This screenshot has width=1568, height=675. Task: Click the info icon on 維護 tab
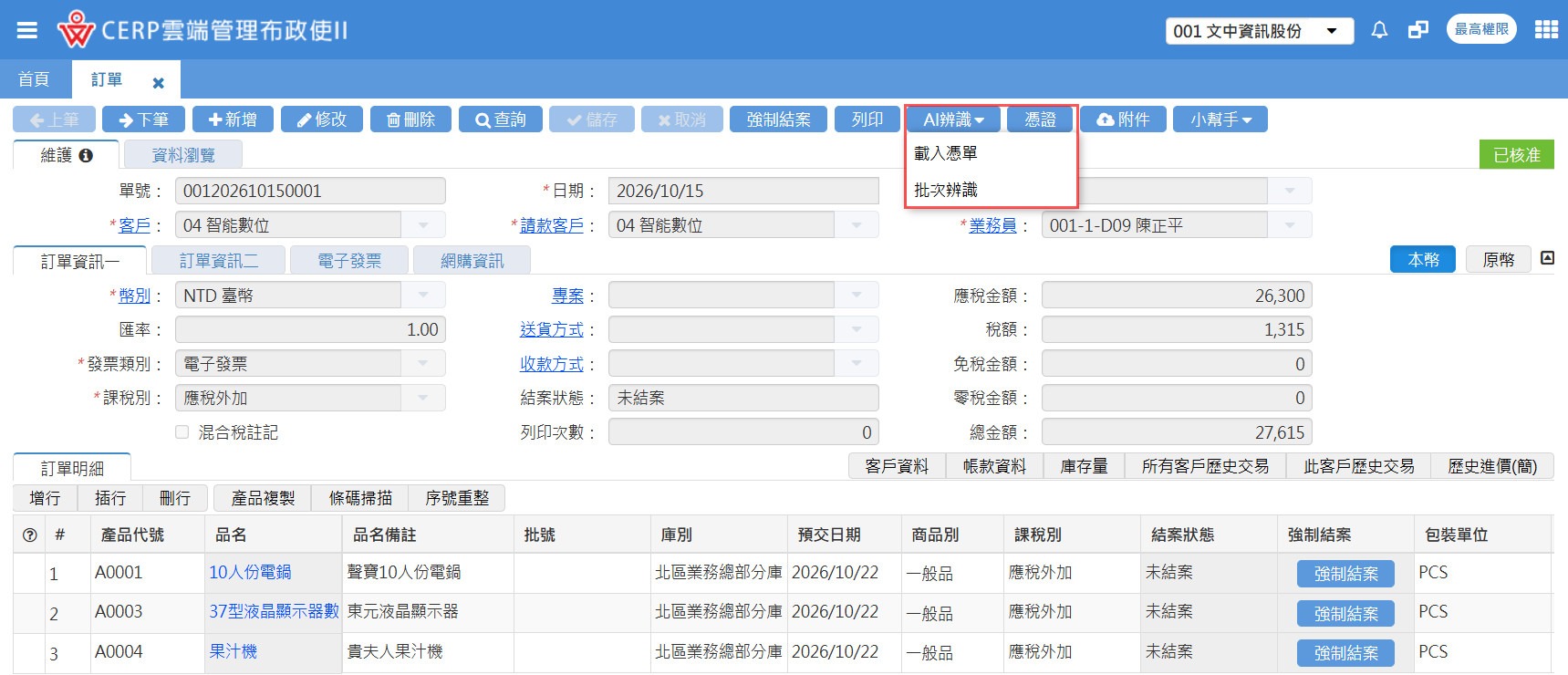point(86,156)
